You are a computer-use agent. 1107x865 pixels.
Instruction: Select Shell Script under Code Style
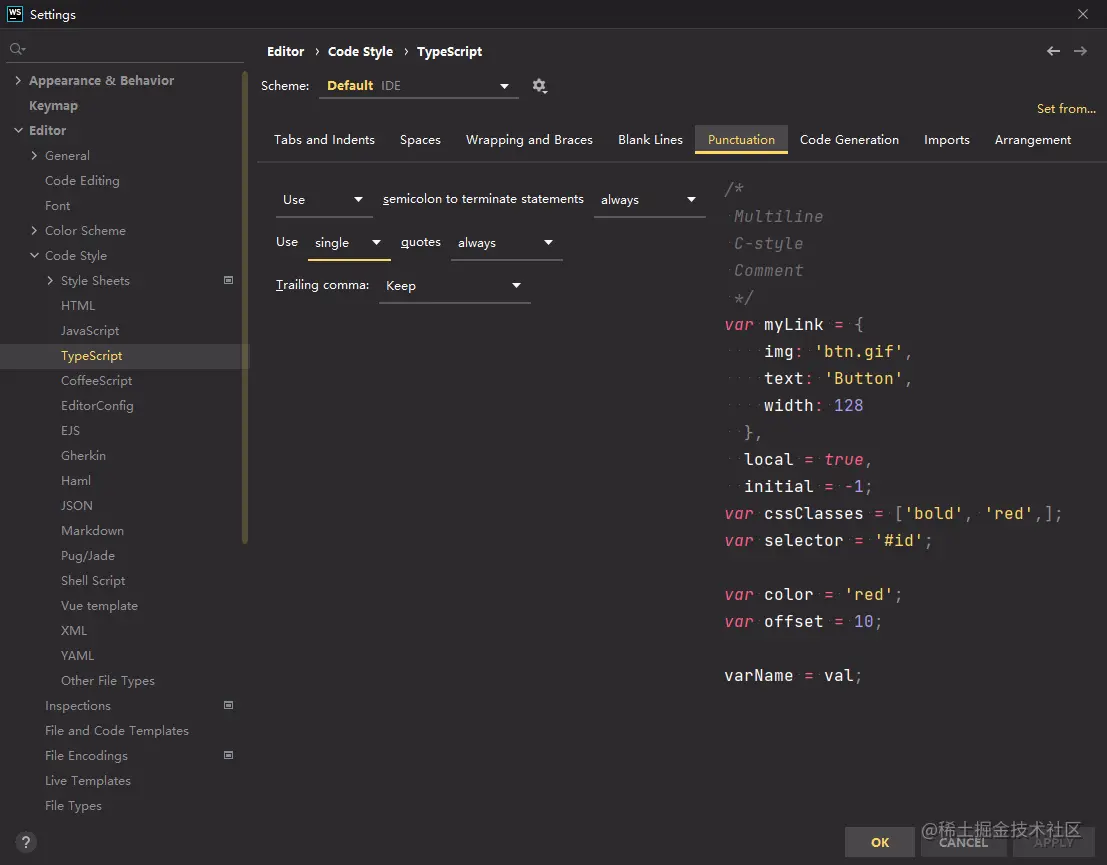click(92, 580)
